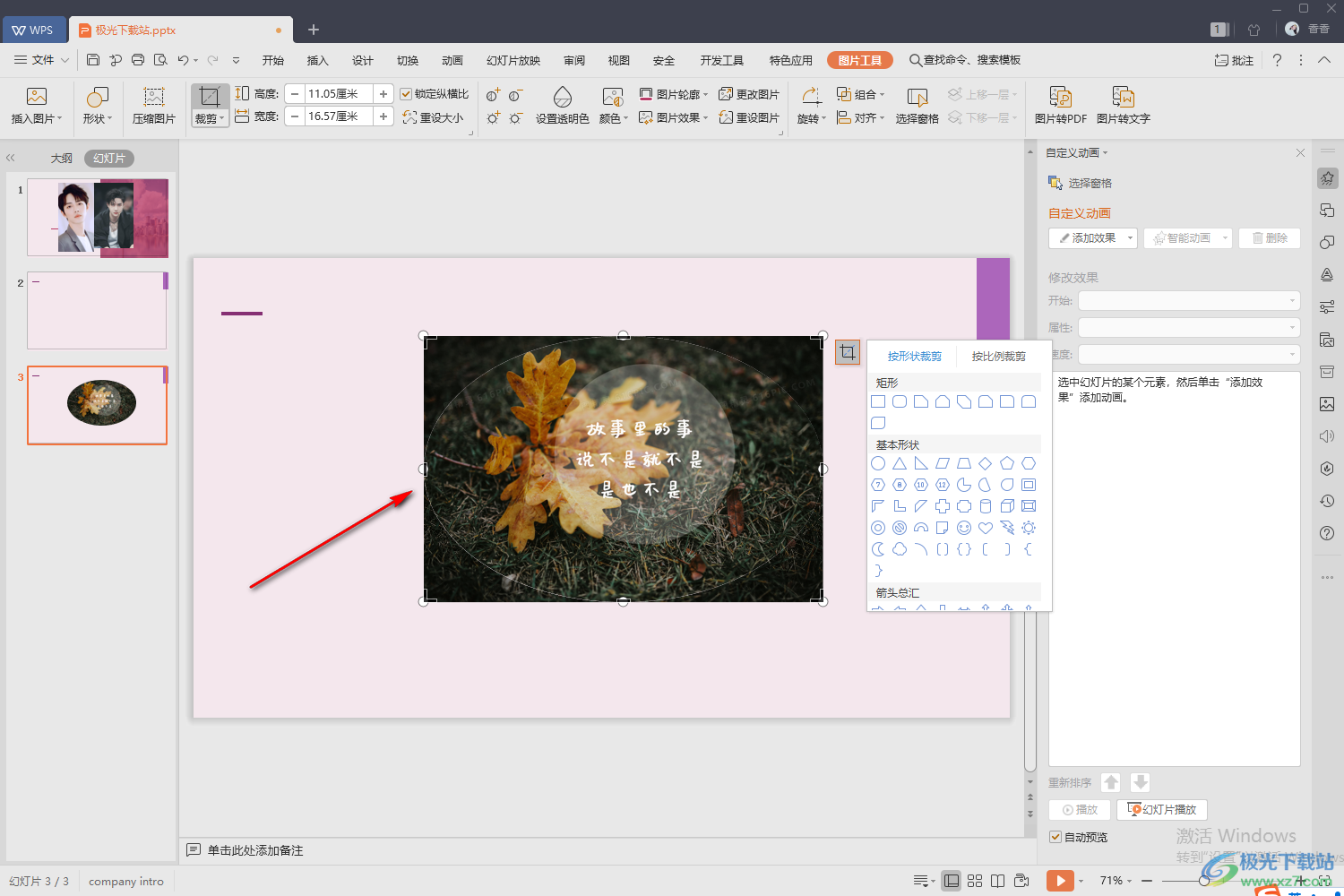
Task: Switch to Crop by Ratio tab
Action: point(998,357)
